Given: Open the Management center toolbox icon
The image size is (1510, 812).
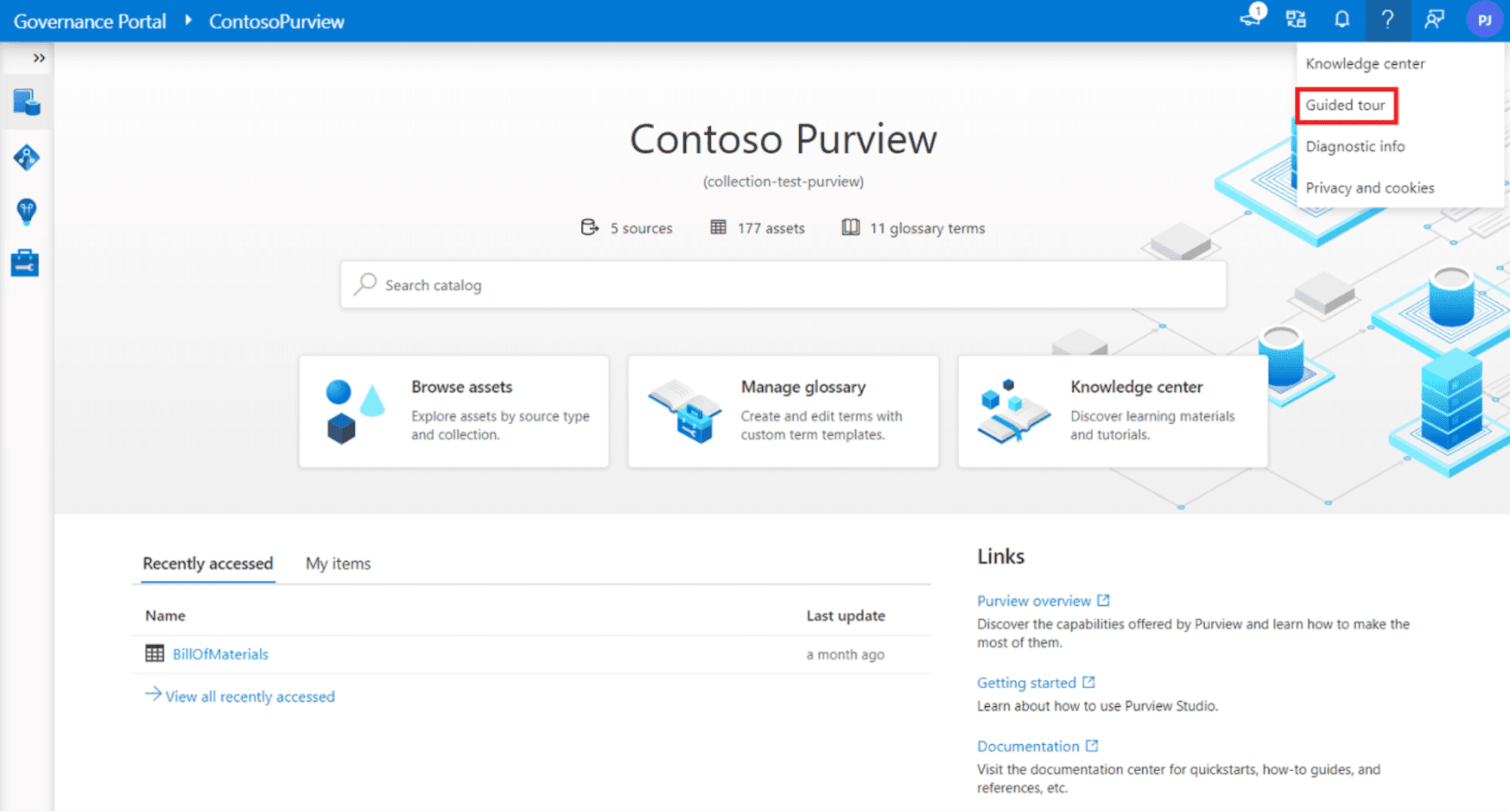Looking at the screenshot, I should coord(26,263).
